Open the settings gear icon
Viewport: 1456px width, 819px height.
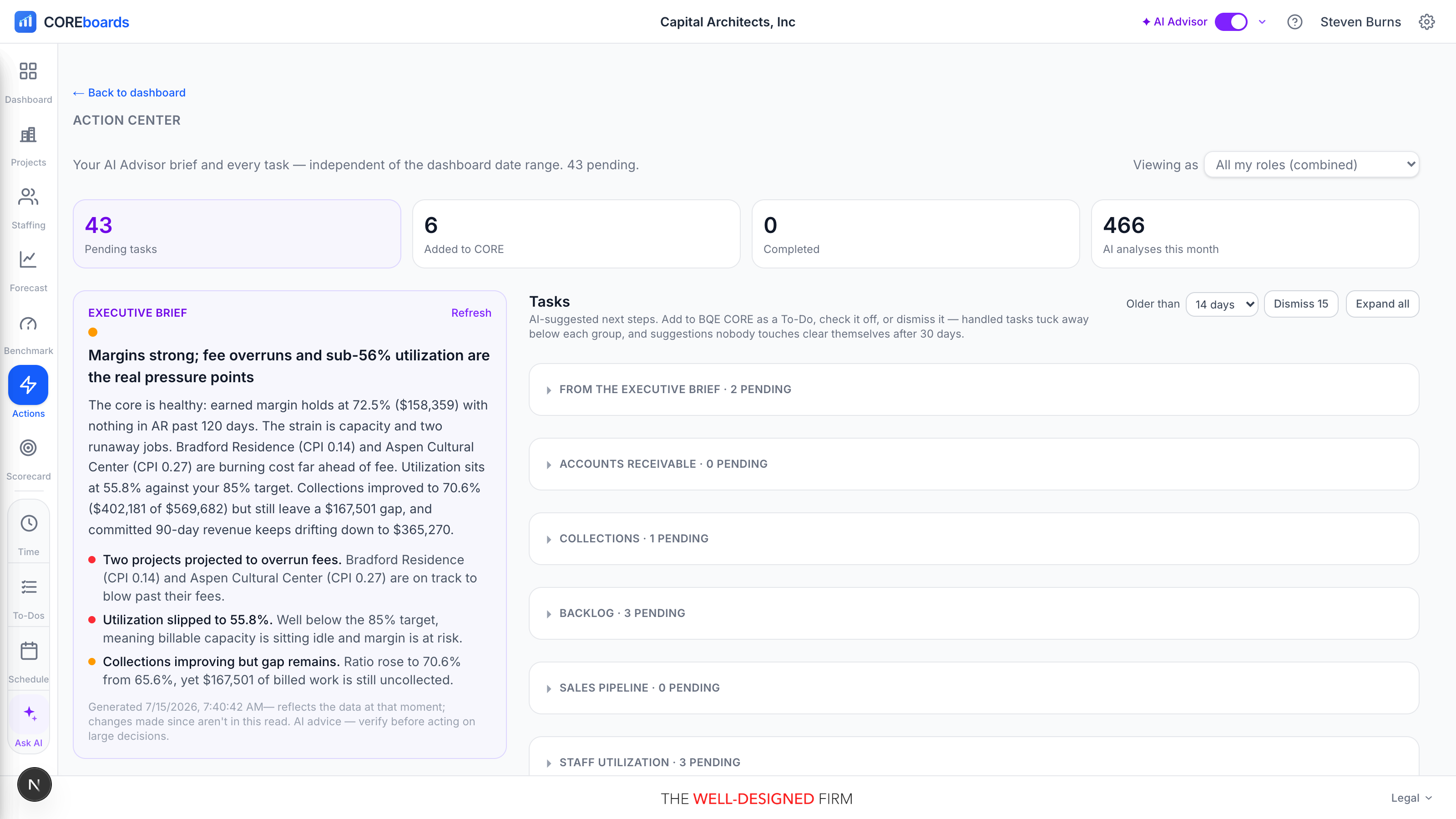(x=1426, y=22)
